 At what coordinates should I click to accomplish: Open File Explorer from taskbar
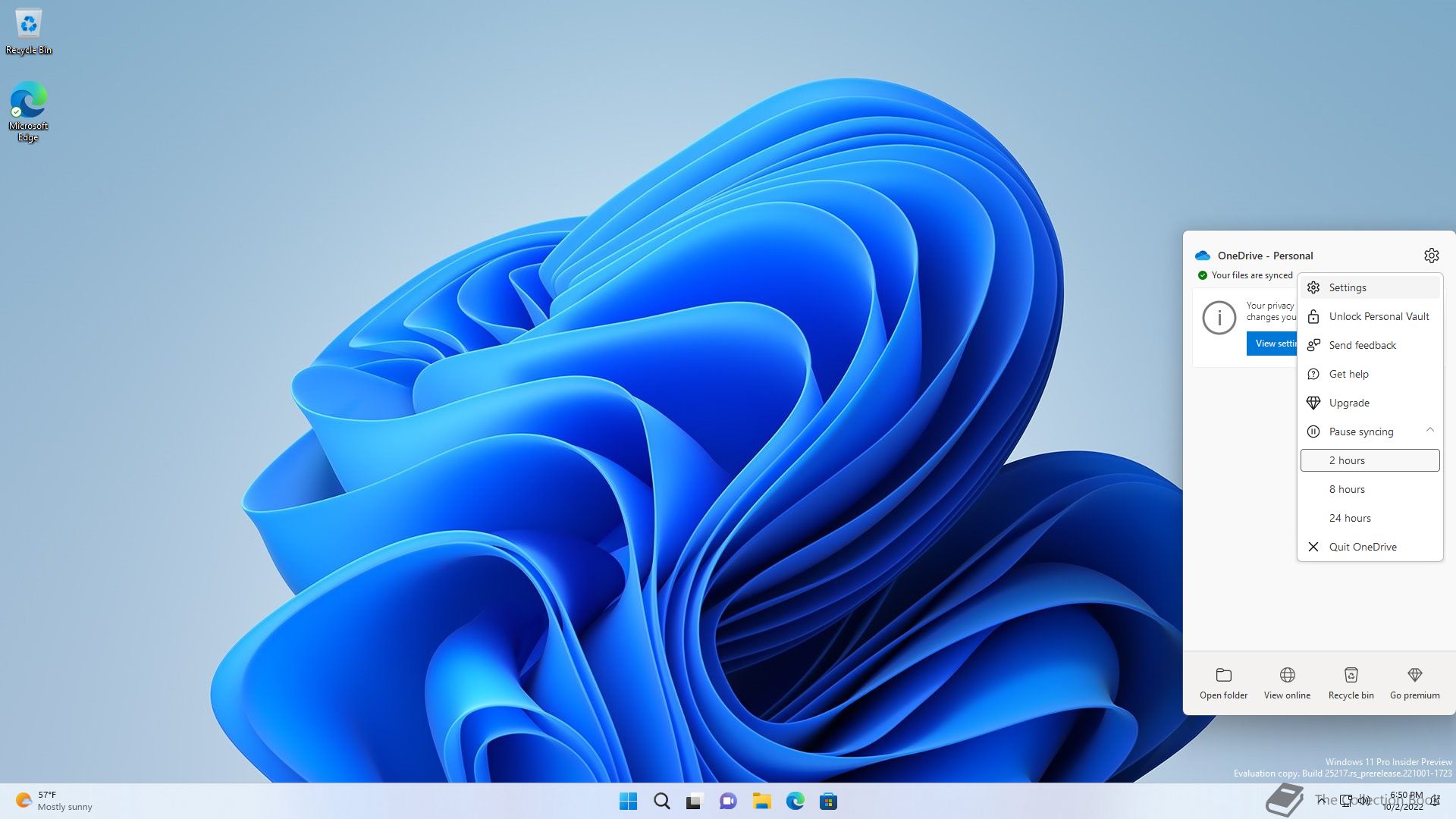(x=761, y=801)
